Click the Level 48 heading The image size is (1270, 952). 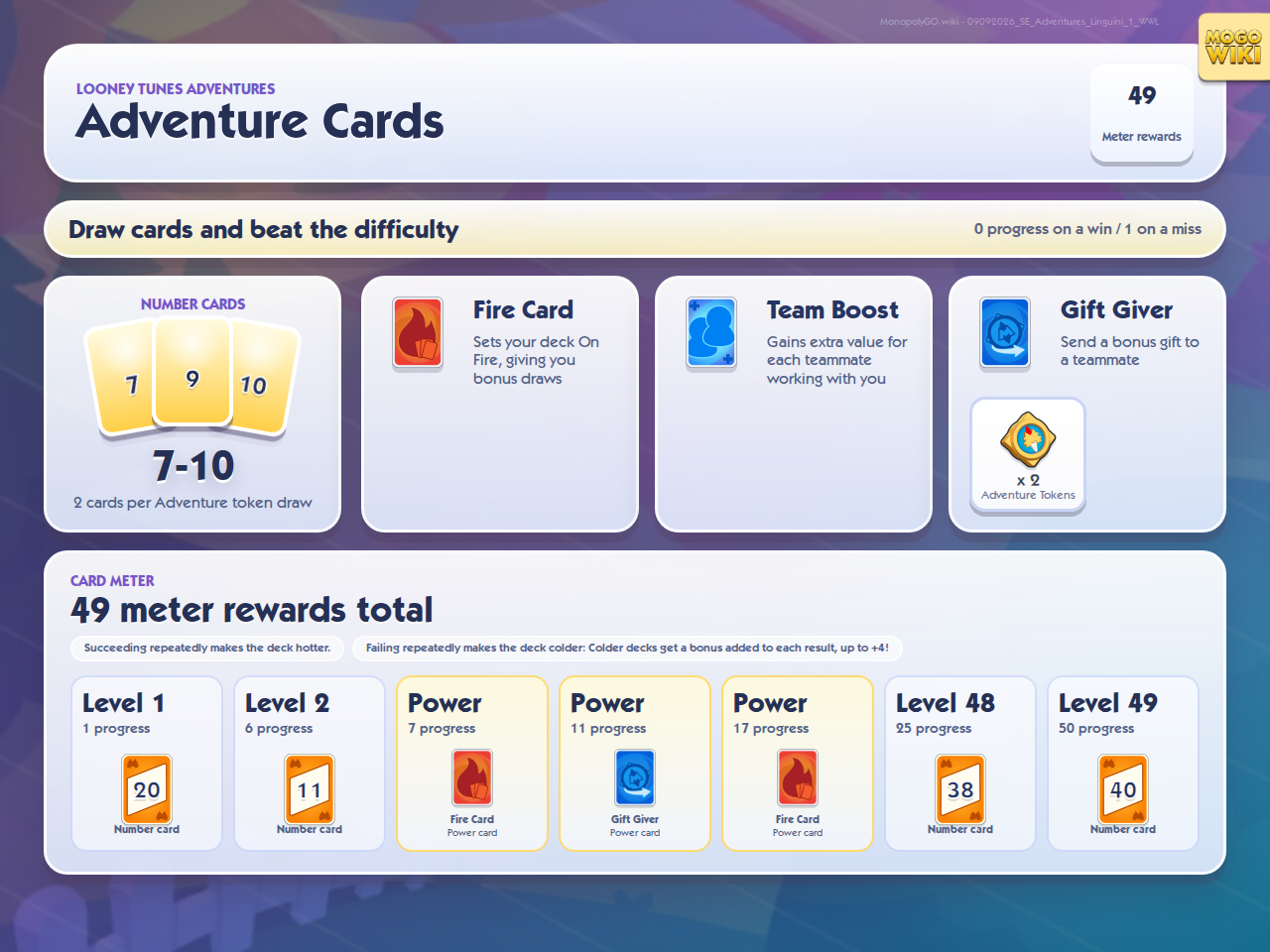(946, 703)
